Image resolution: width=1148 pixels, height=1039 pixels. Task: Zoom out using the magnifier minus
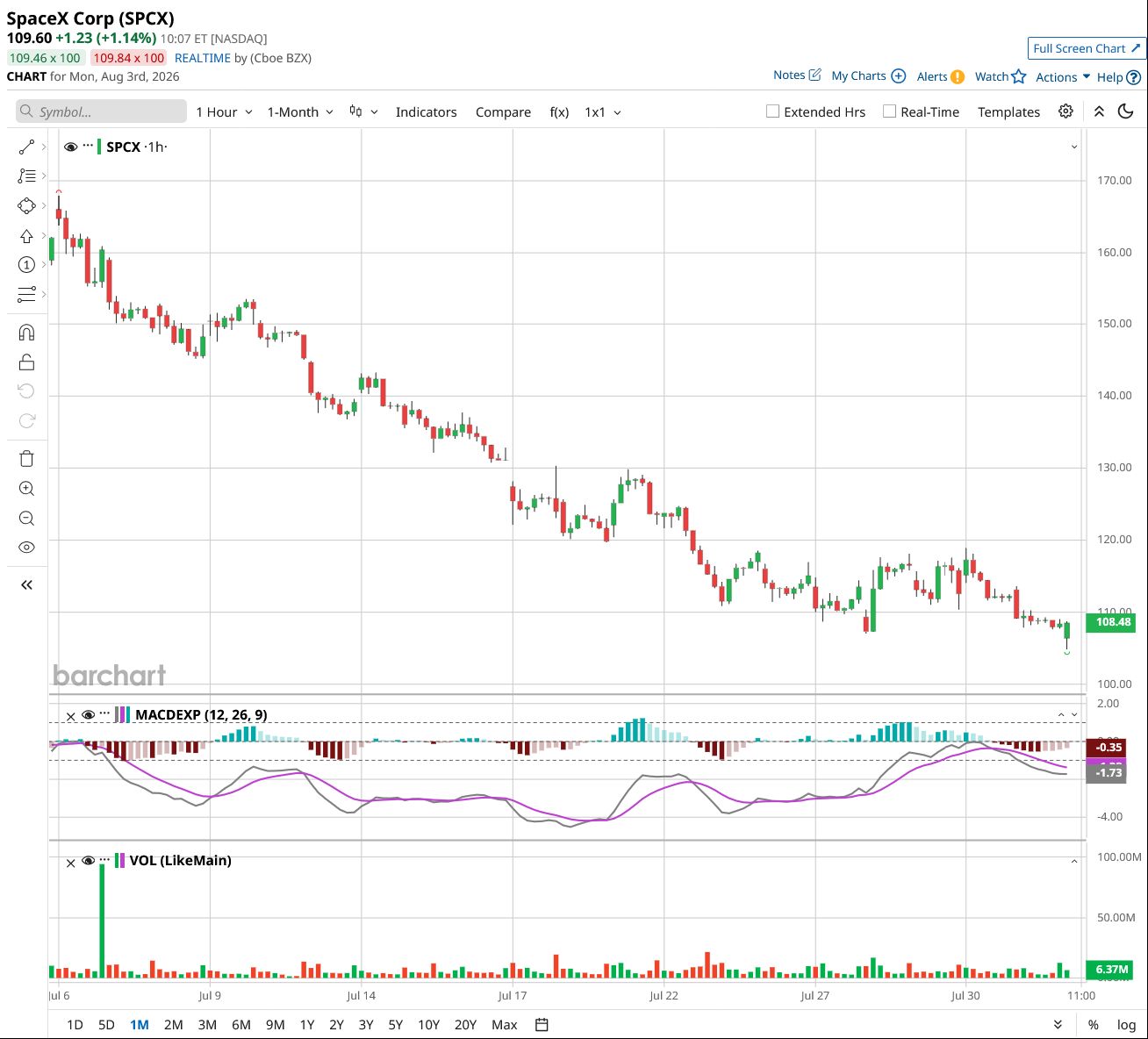tap(26, 518)
